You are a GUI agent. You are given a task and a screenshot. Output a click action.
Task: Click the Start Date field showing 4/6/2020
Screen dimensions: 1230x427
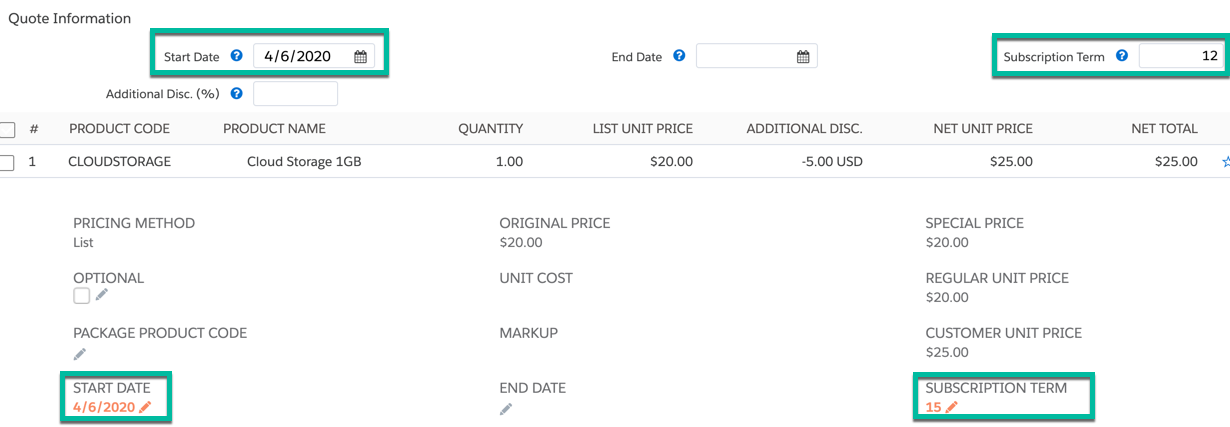300,57
